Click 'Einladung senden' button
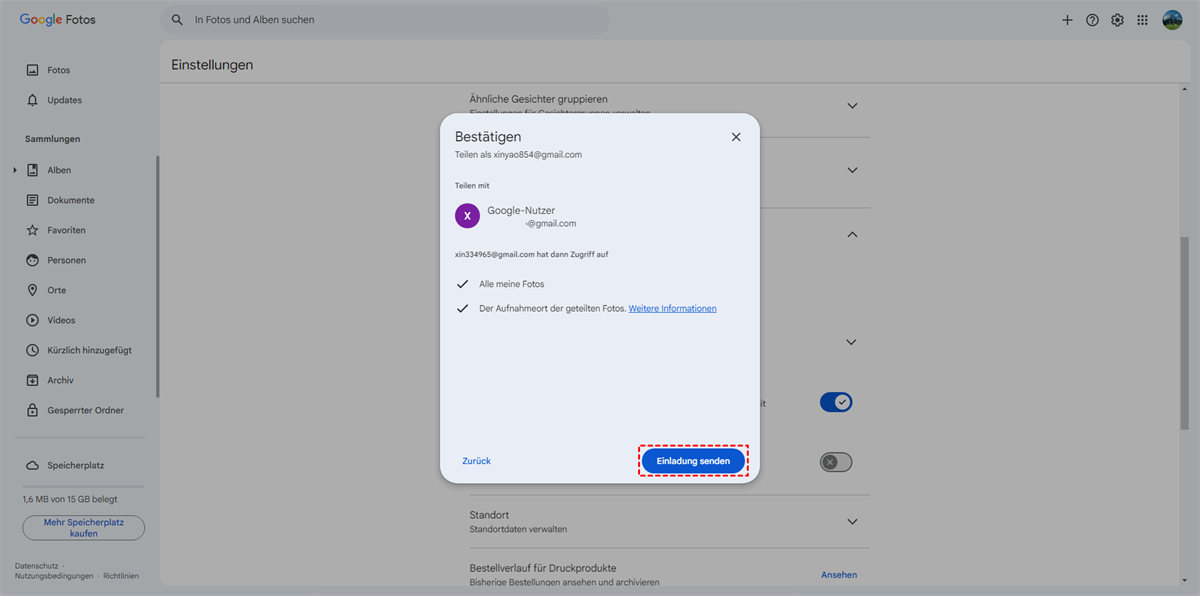 pos(693,461)
